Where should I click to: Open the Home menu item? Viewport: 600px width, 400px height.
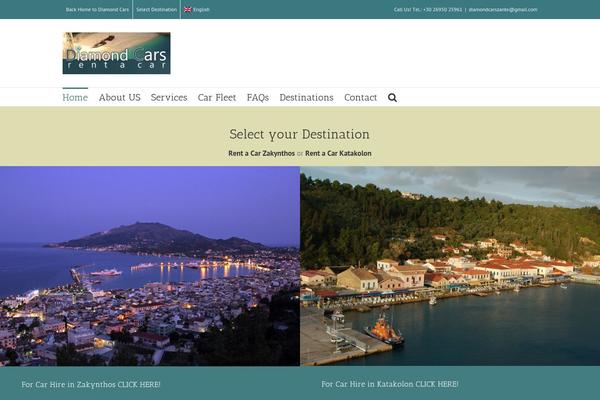point(75,98)
